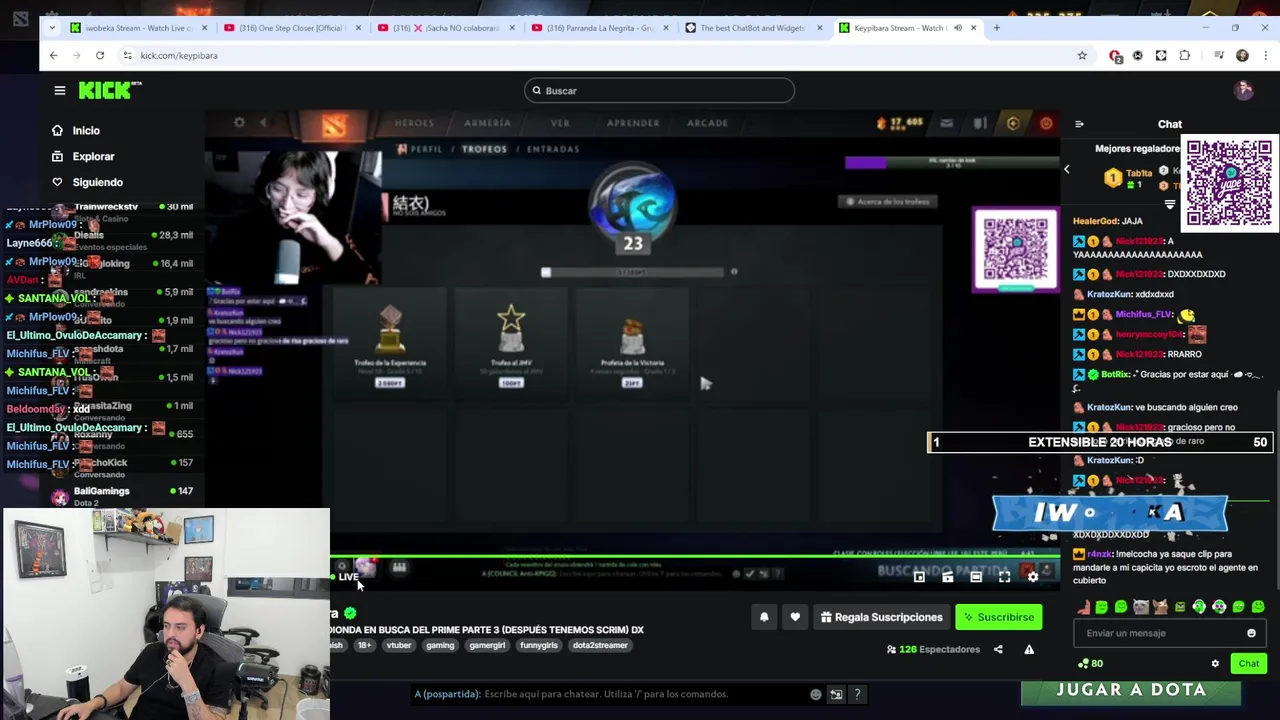The width and height of the screenshot is (1280, 720).
Task: Open the chat settings gear
Action: pos(1215,664)
